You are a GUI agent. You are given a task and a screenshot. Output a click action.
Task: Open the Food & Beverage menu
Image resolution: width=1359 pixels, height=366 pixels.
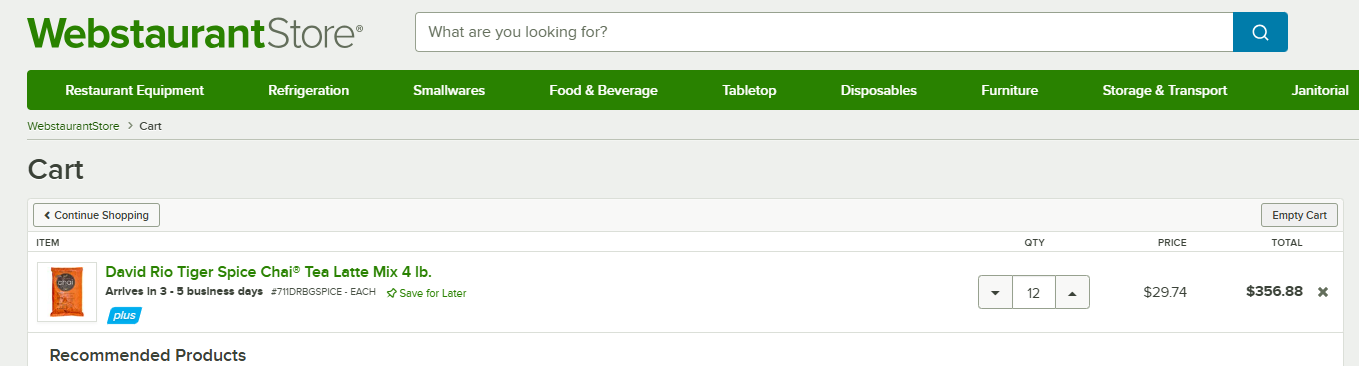click(x=603, y=90)
